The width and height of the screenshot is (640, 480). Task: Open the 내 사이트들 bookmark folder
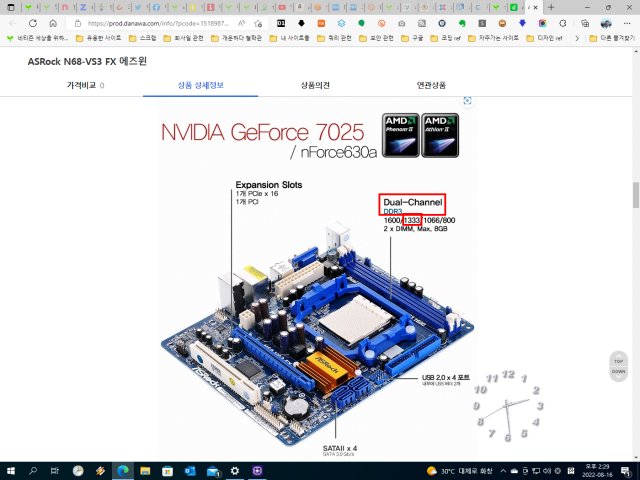click(289, 38)
